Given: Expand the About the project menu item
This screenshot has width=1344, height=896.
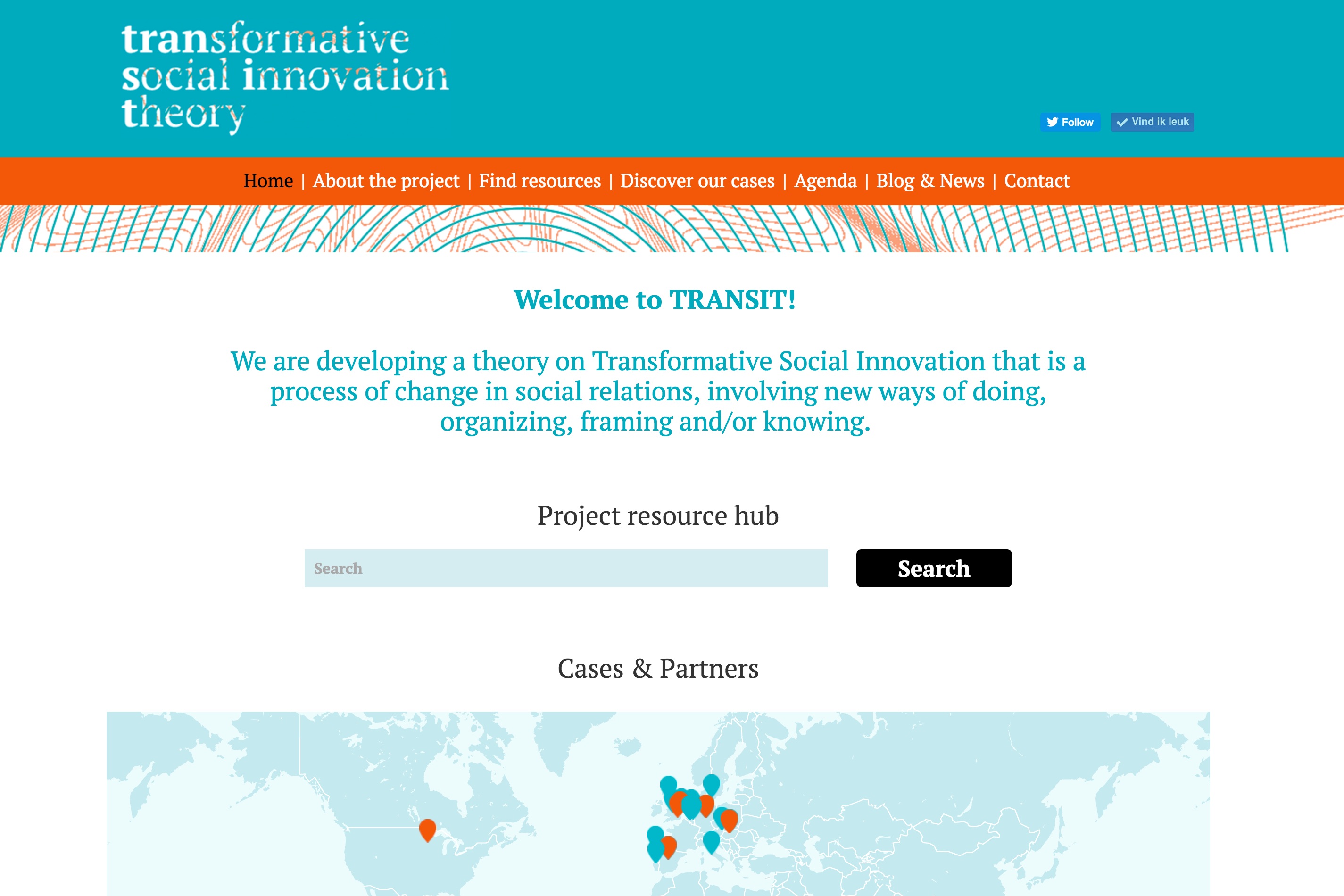Looking at the screenshot, I should [x=383, y=181].
